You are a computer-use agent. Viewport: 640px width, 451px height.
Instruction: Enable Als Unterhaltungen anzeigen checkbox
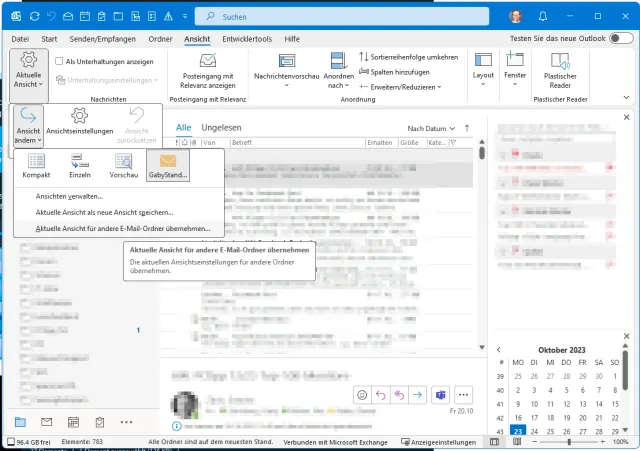pyautogui.click(x=59, y=61)
